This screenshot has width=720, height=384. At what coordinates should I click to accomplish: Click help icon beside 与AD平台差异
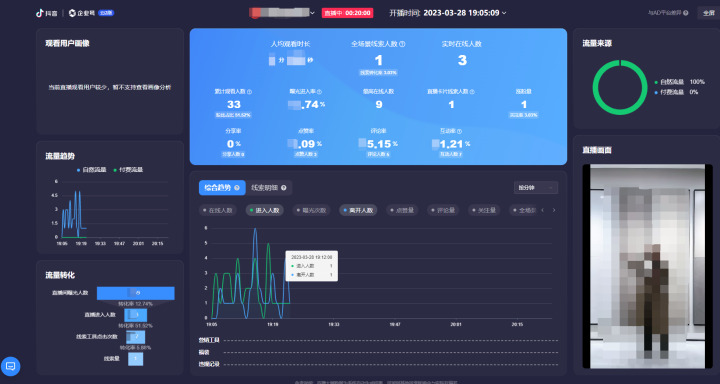[x=686, y=13]
